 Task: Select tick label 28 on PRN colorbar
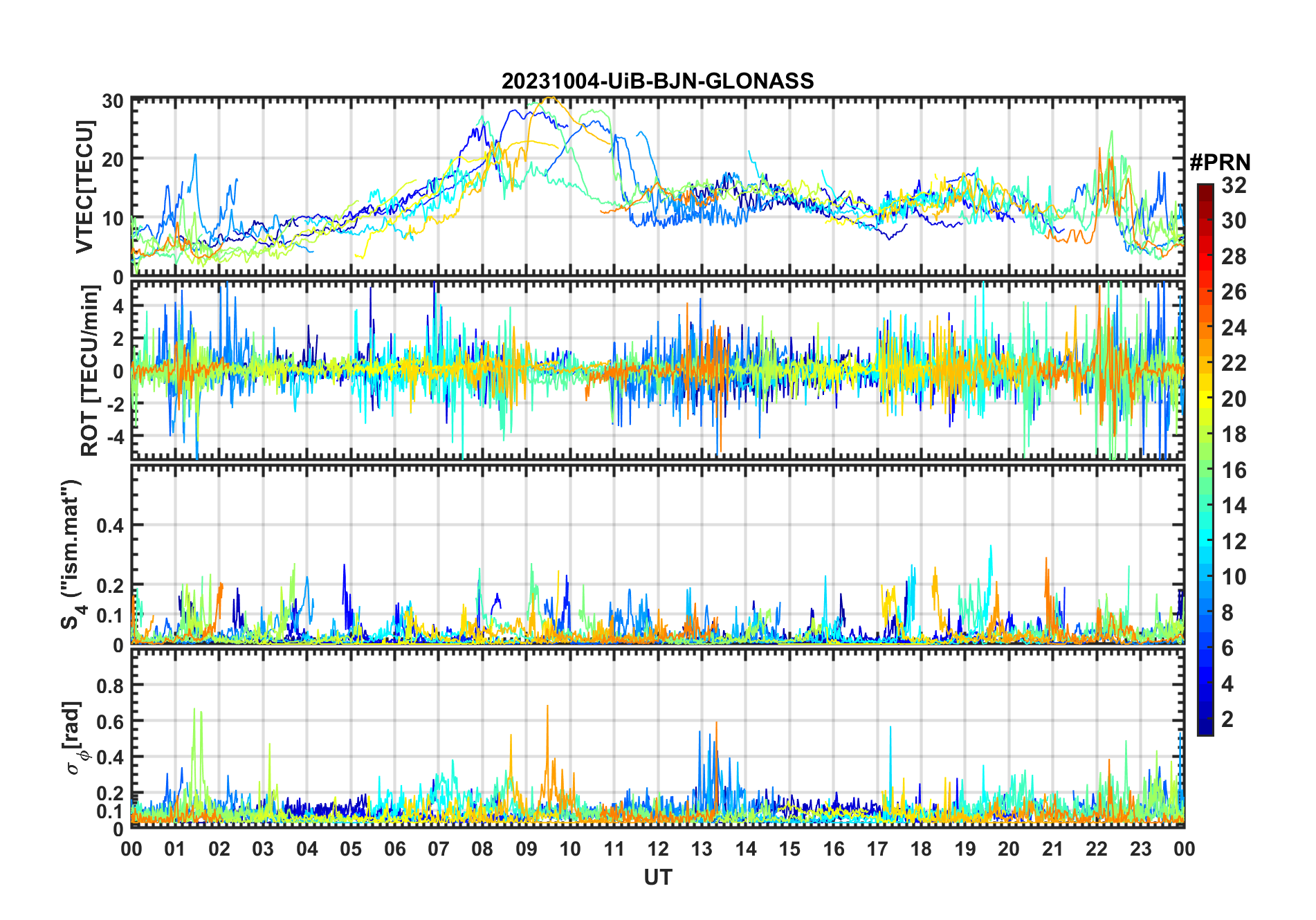click(1234, 257)
